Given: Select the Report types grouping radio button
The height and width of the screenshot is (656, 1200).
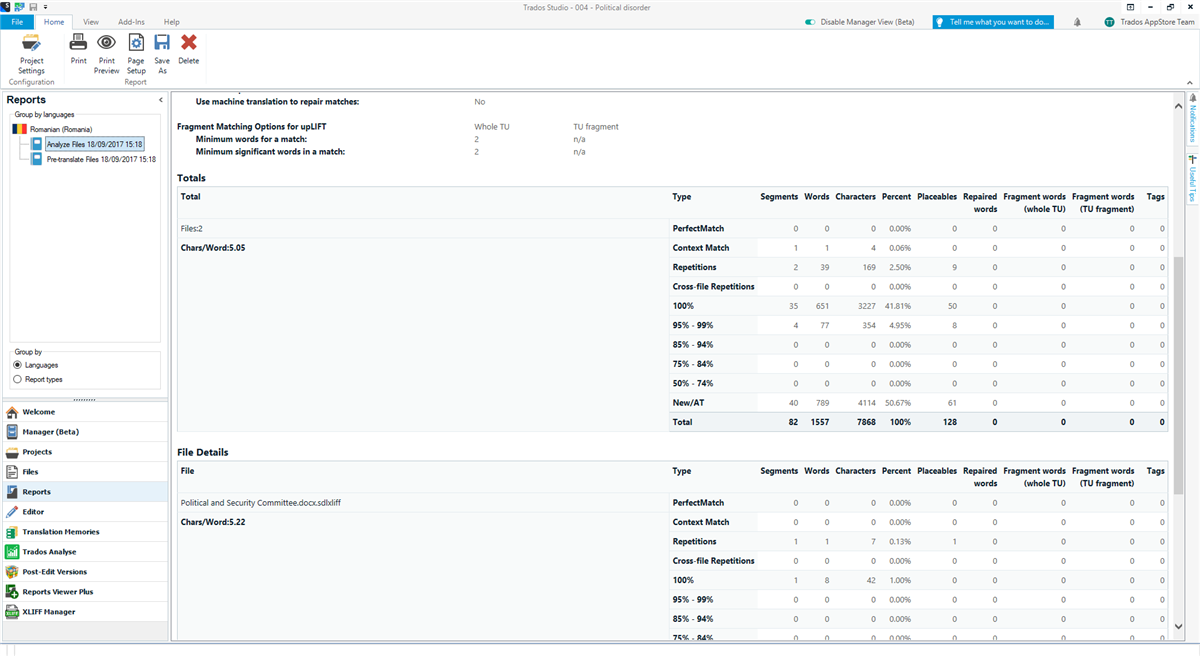Looking at the screenshot, I should tap(17, 379).
